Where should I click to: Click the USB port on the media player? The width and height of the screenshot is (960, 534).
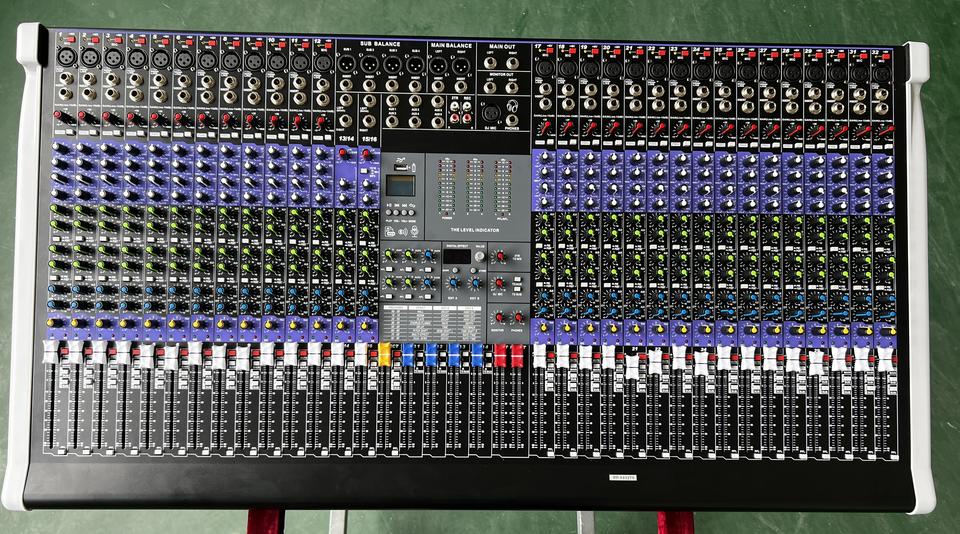click(400, 168)
